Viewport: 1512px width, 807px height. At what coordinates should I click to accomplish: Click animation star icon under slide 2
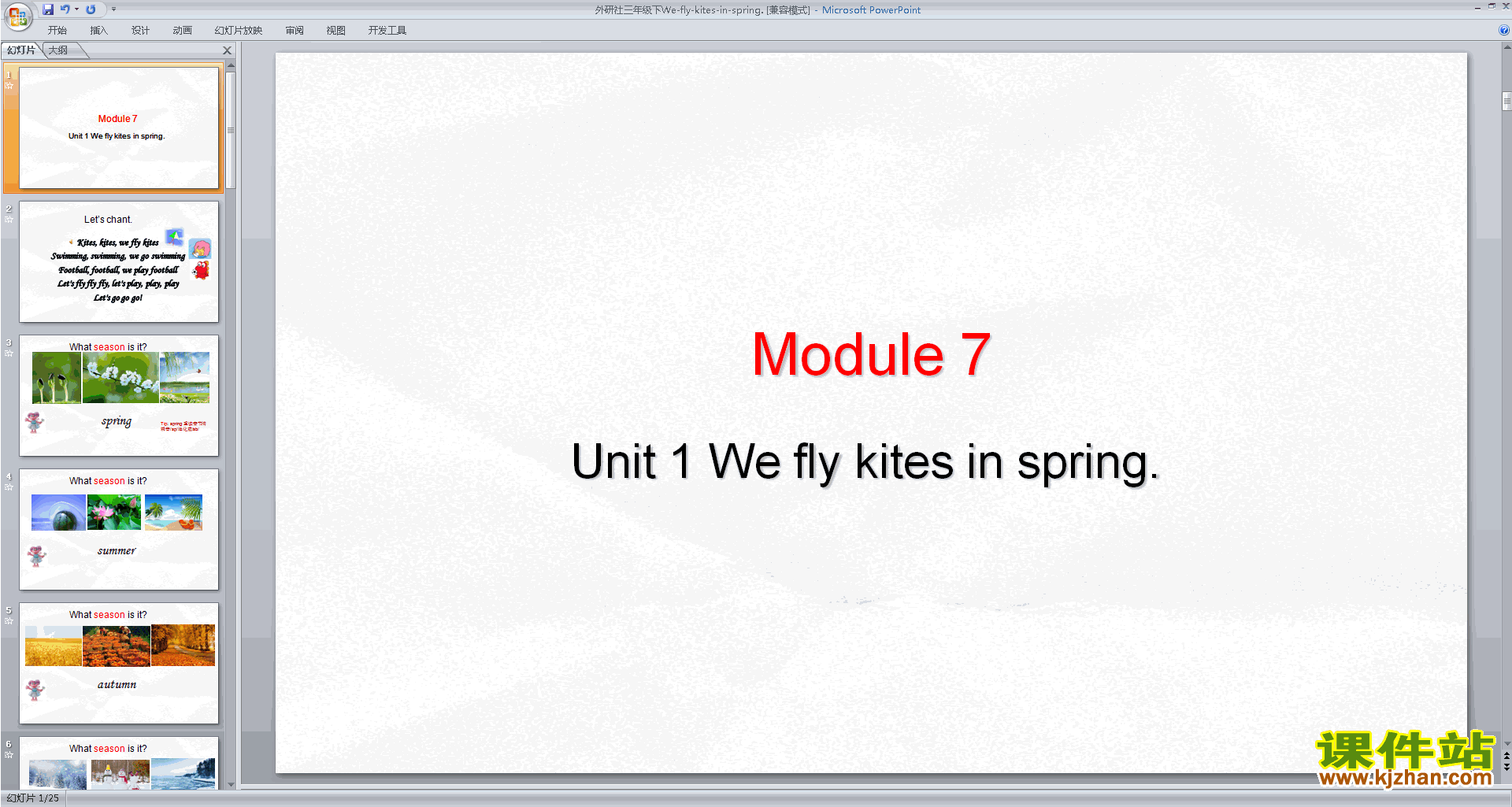coord(9,220)
